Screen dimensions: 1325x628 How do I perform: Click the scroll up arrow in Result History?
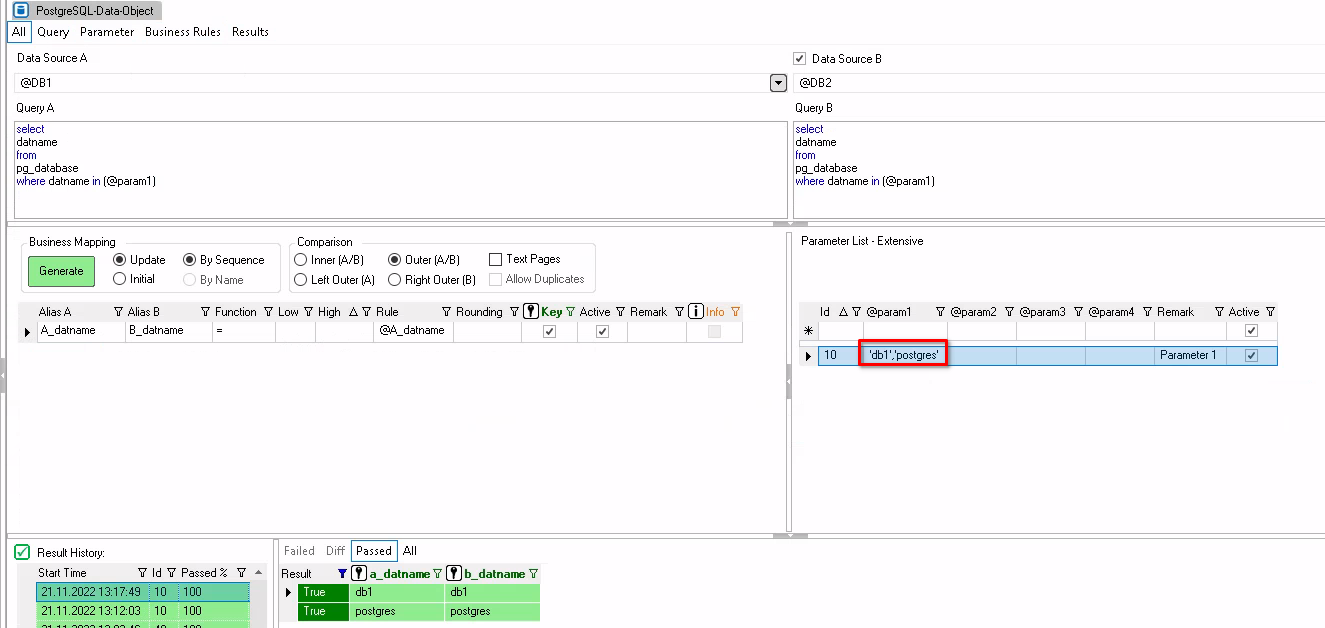260,573
